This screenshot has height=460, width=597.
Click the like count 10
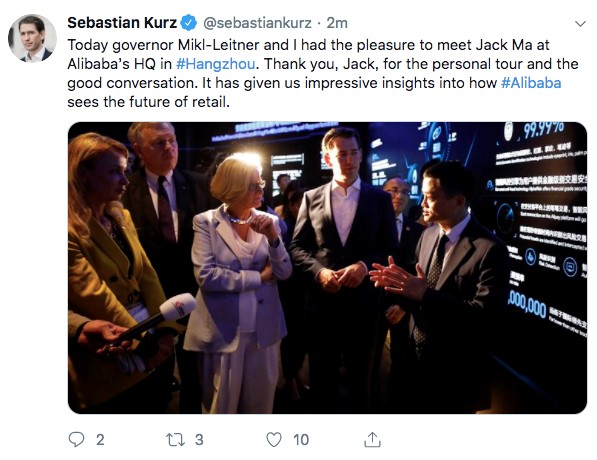tap(301, 440)
